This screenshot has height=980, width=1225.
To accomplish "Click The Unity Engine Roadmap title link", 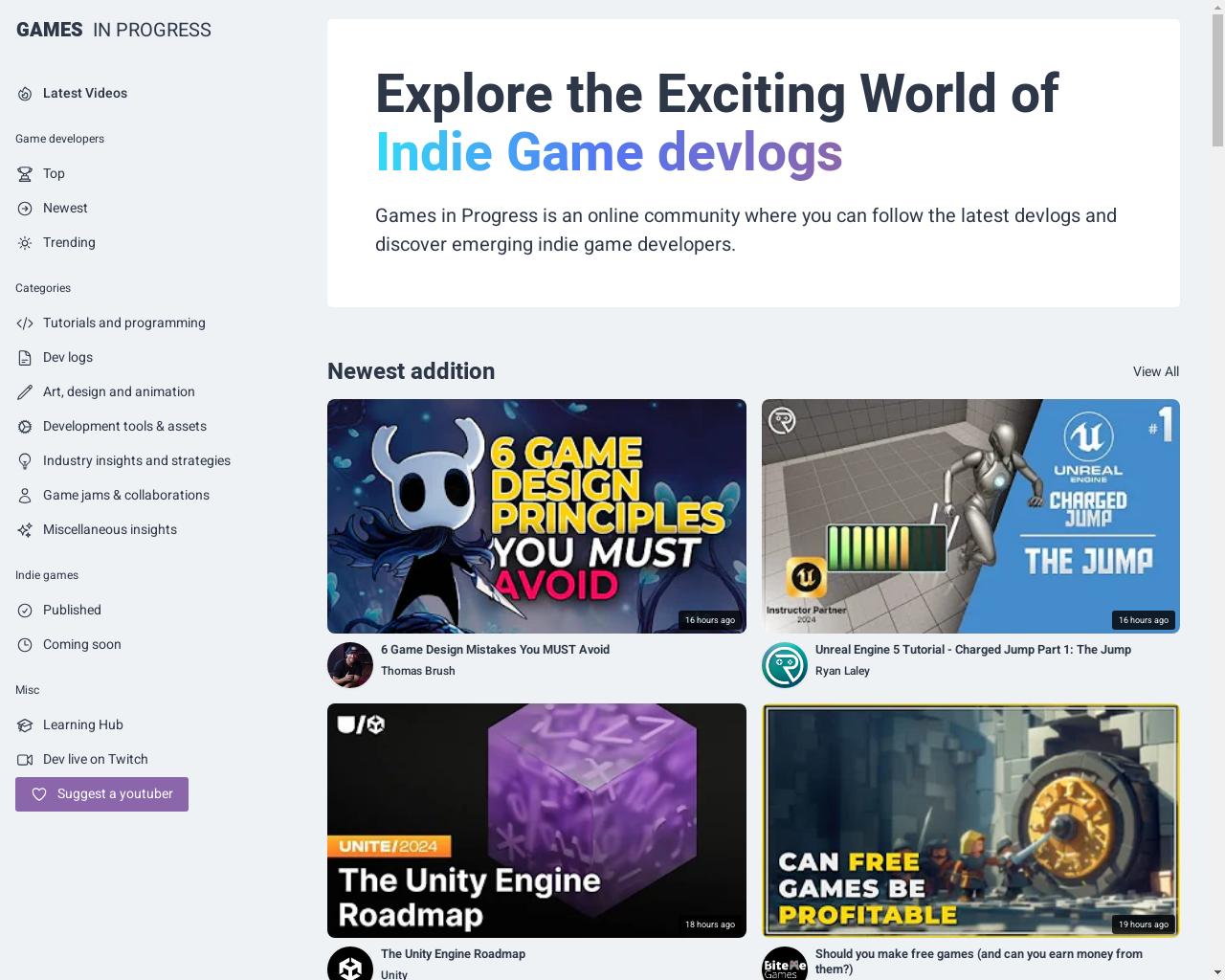I will 453,953.
